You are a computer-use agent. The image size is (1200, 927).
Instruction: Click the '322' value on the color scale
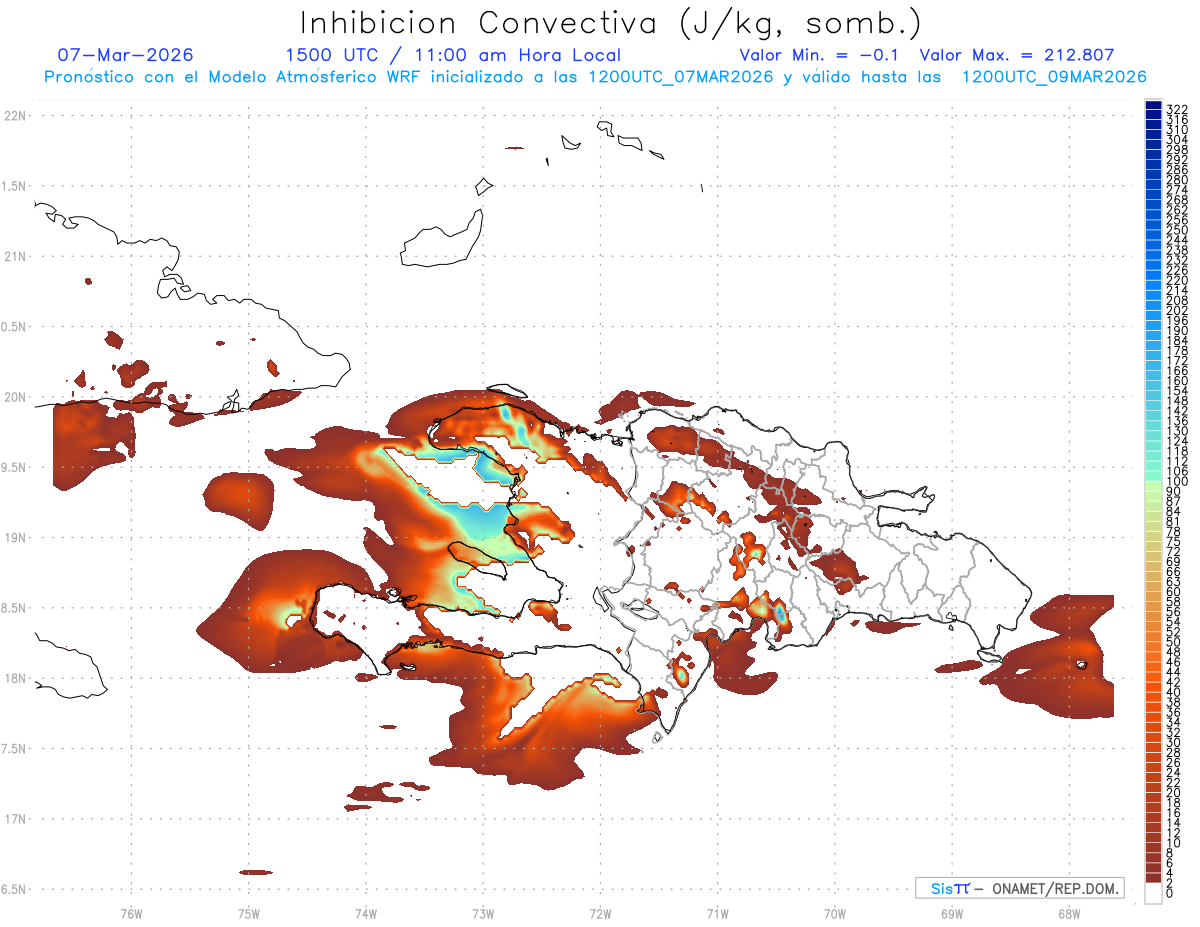pyautogui.click(x=1177, y=109)
